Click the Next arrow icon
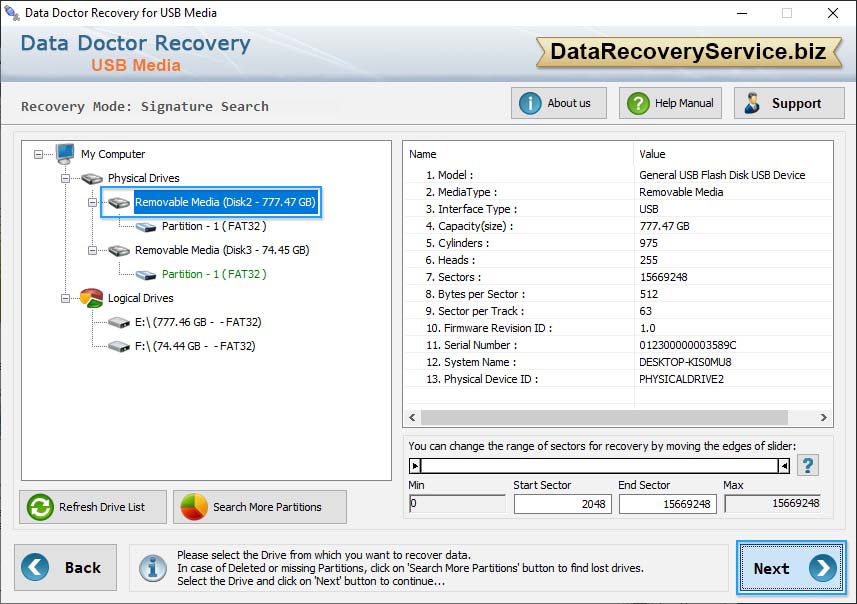857x604 pixels. (x=823, y=568)
